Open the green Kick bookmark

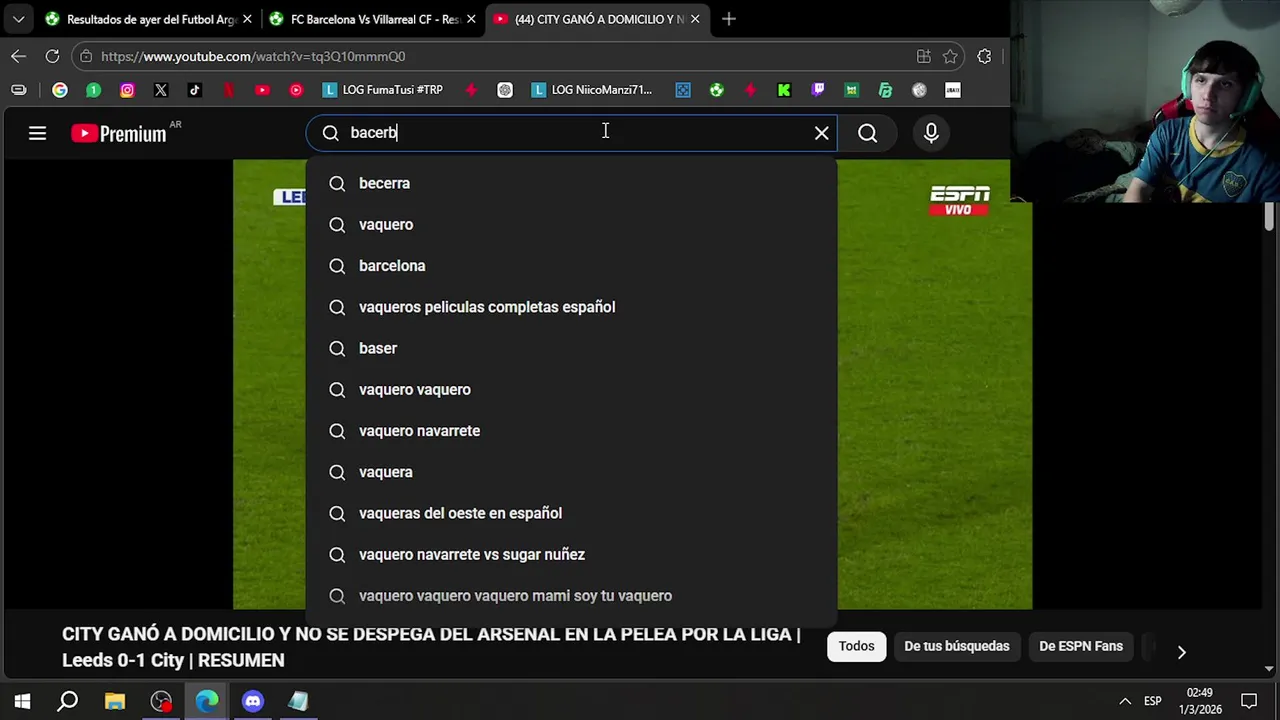[784, 90]
